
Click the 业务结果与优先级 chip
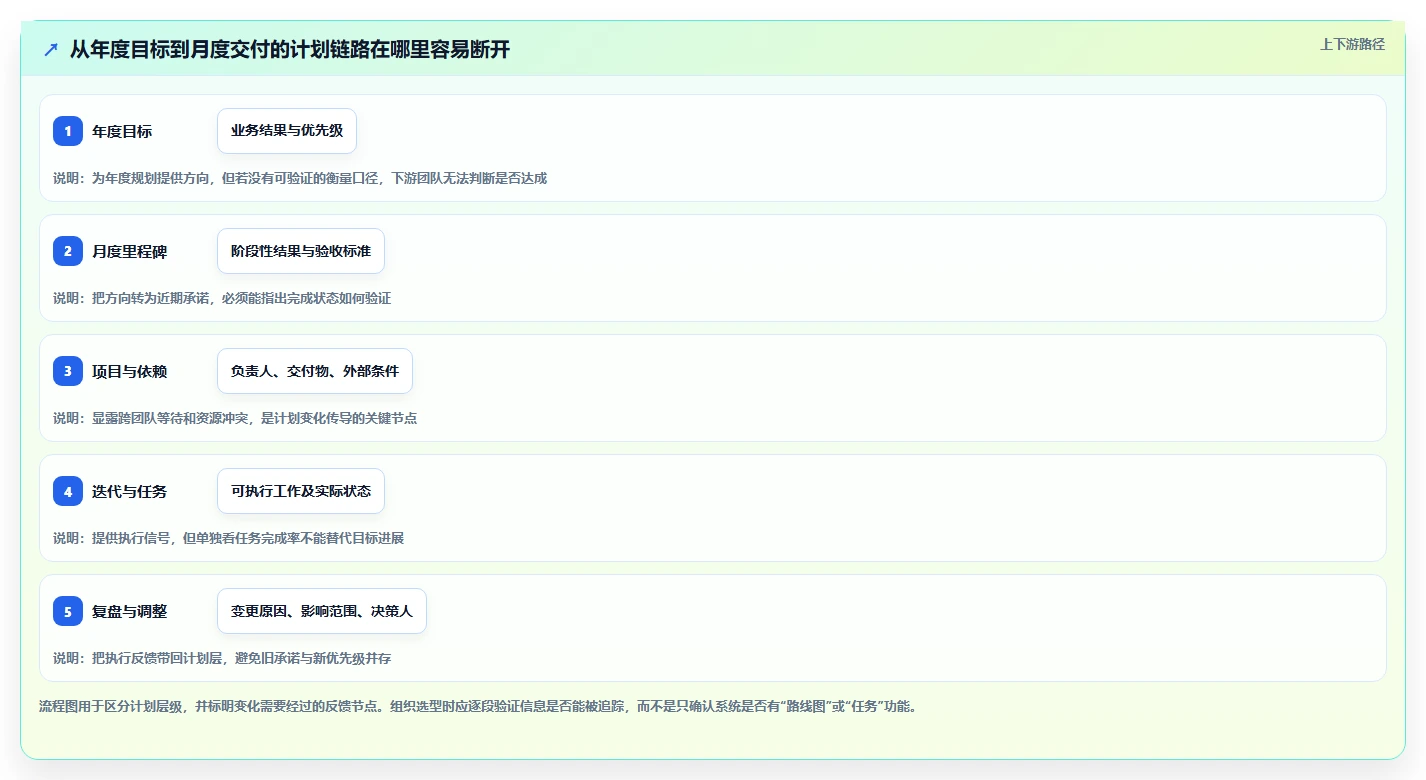click(x=287, y=131)
